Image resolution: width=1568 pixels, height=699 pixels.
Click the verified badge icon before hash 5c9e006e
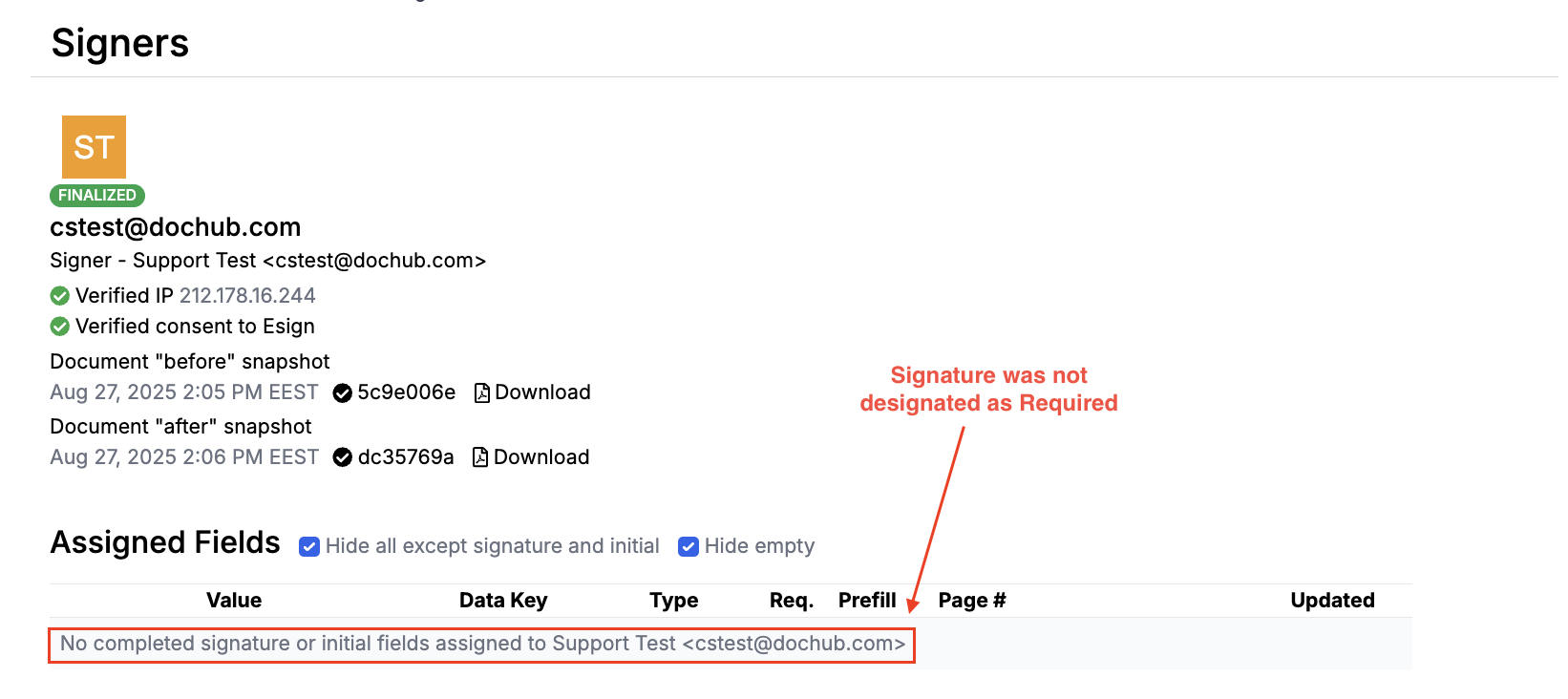click(x=342, y=392)
